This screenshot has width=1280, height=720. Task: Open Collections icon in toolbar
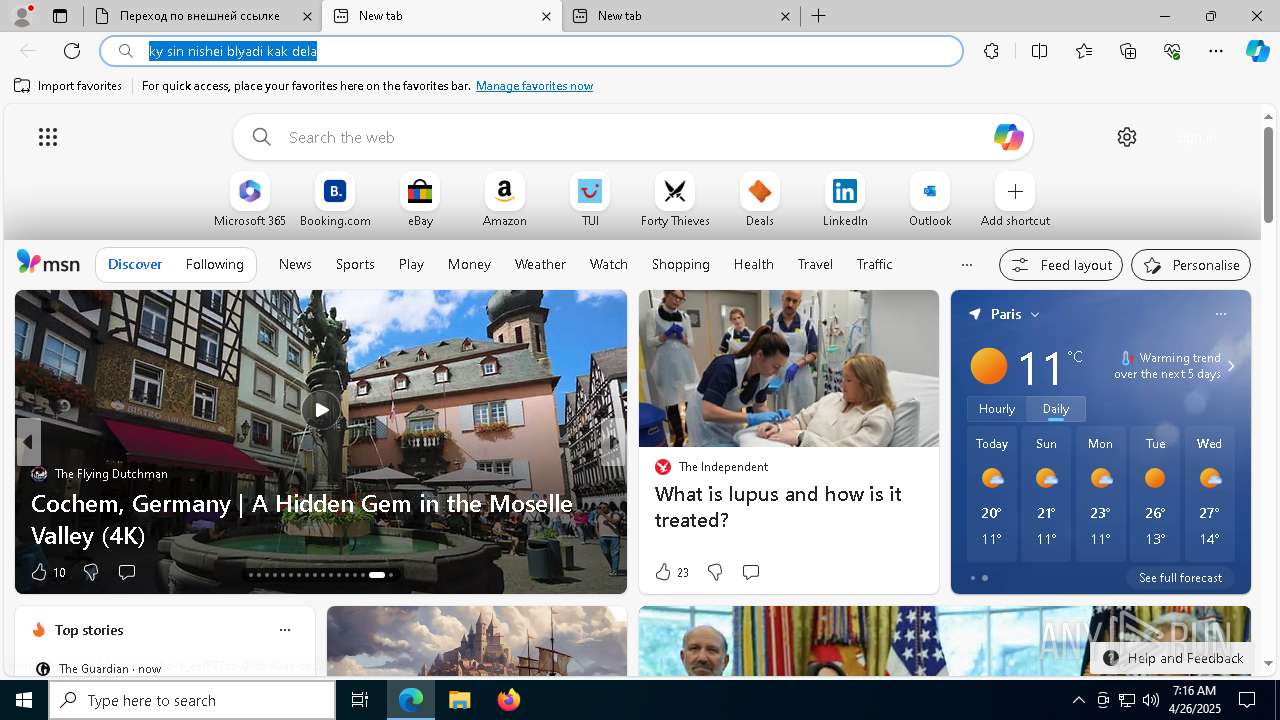point(1128,51)
